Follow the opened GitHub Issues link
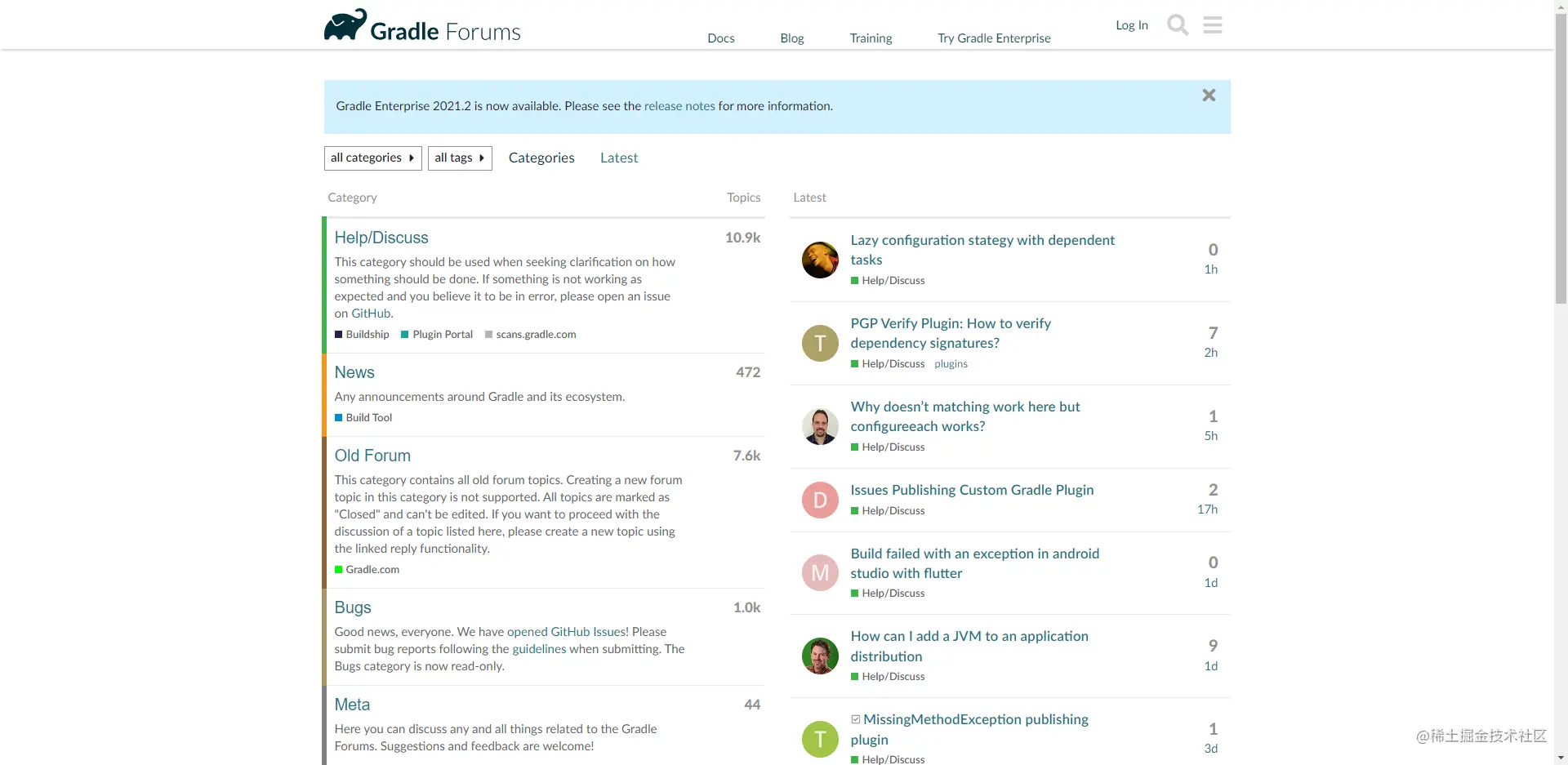The height and width of the screenshot is (765, 1568). (x=568, y=632)
